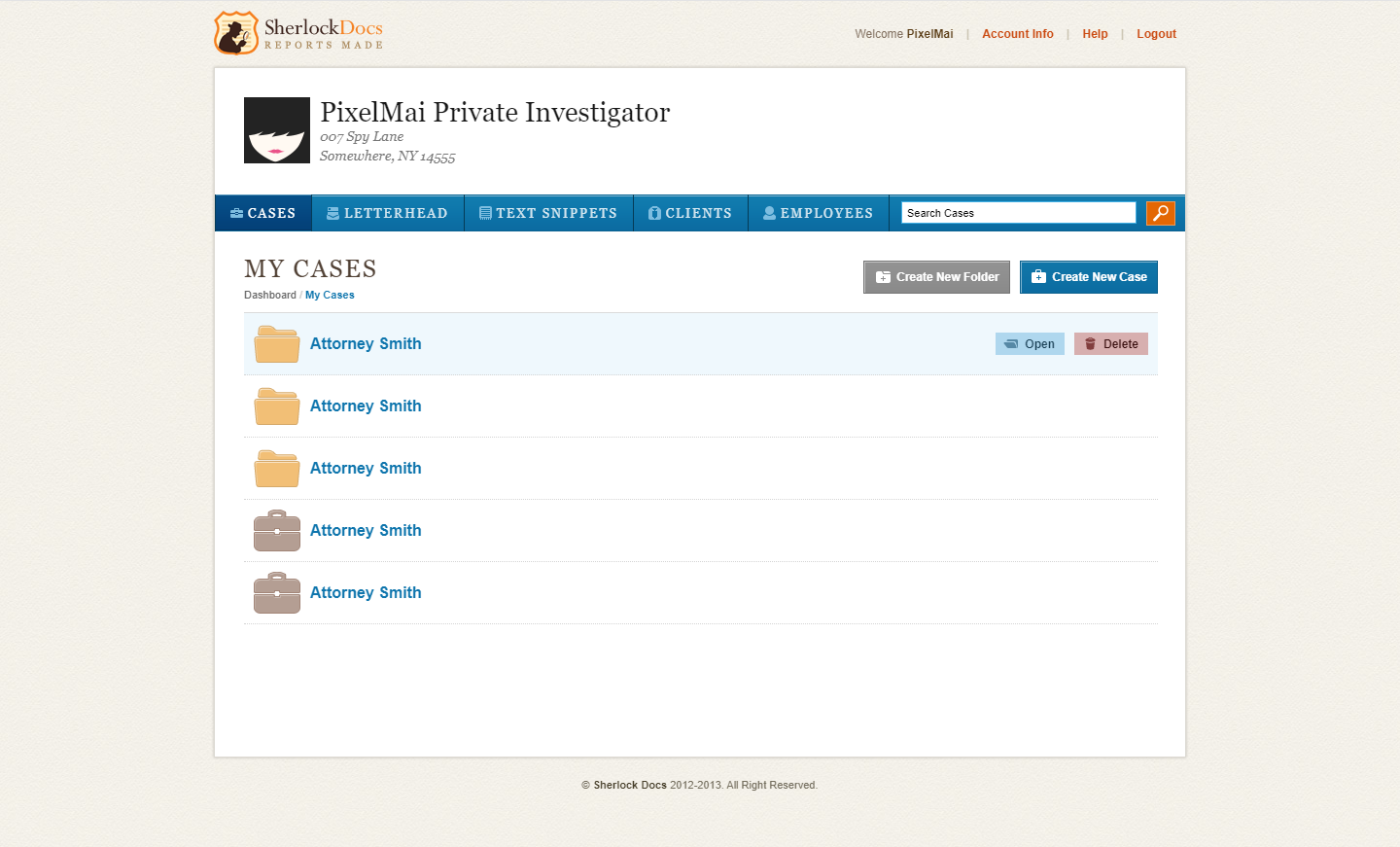Image resolution: width=1400 pixels, height=847 pixels.
Task: Click the folder icon in the second Attorney Smith row
Action: coord(277,406)
